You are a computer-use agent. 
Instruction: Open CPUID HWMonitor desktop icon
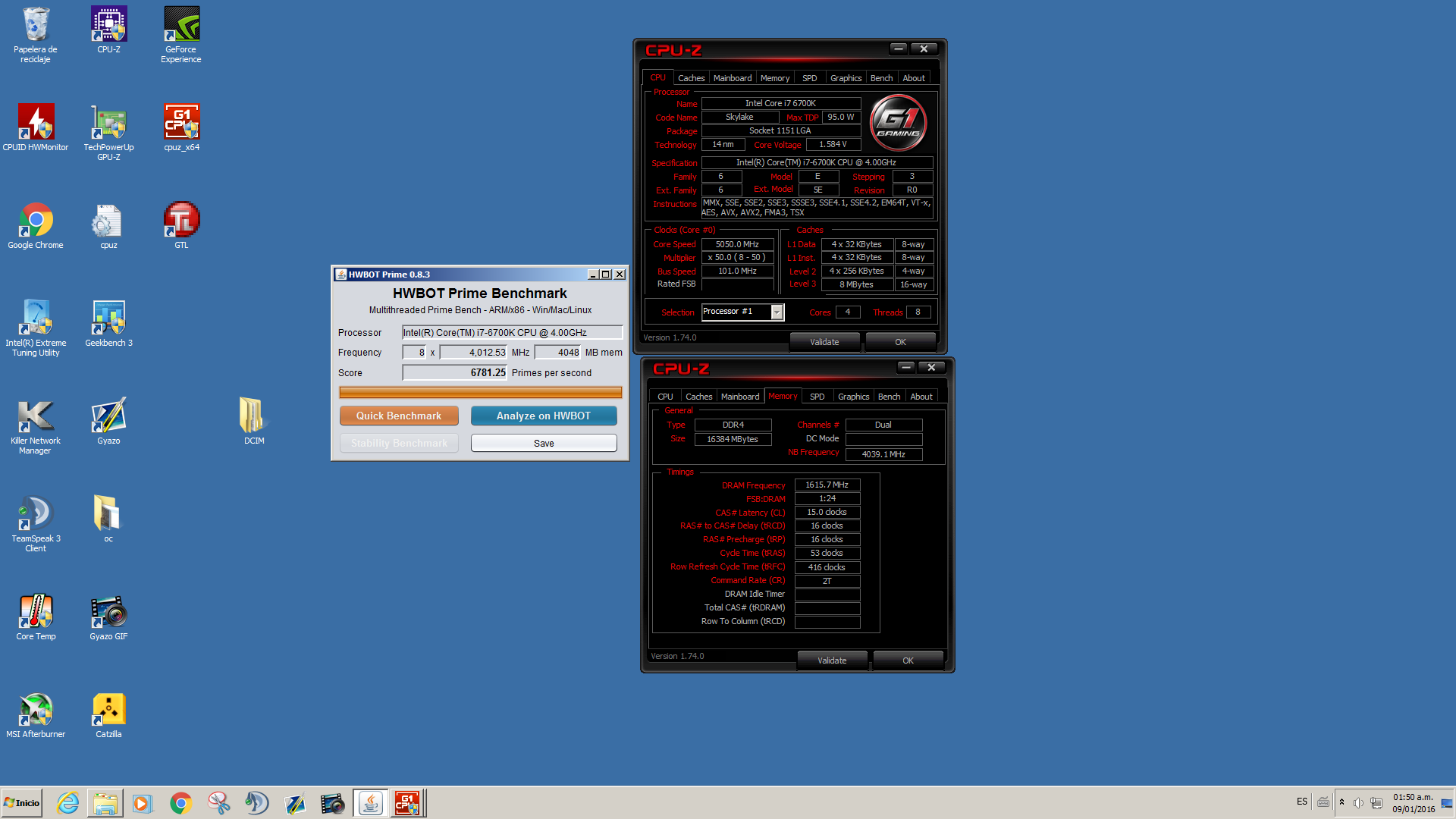click(36, 127)
